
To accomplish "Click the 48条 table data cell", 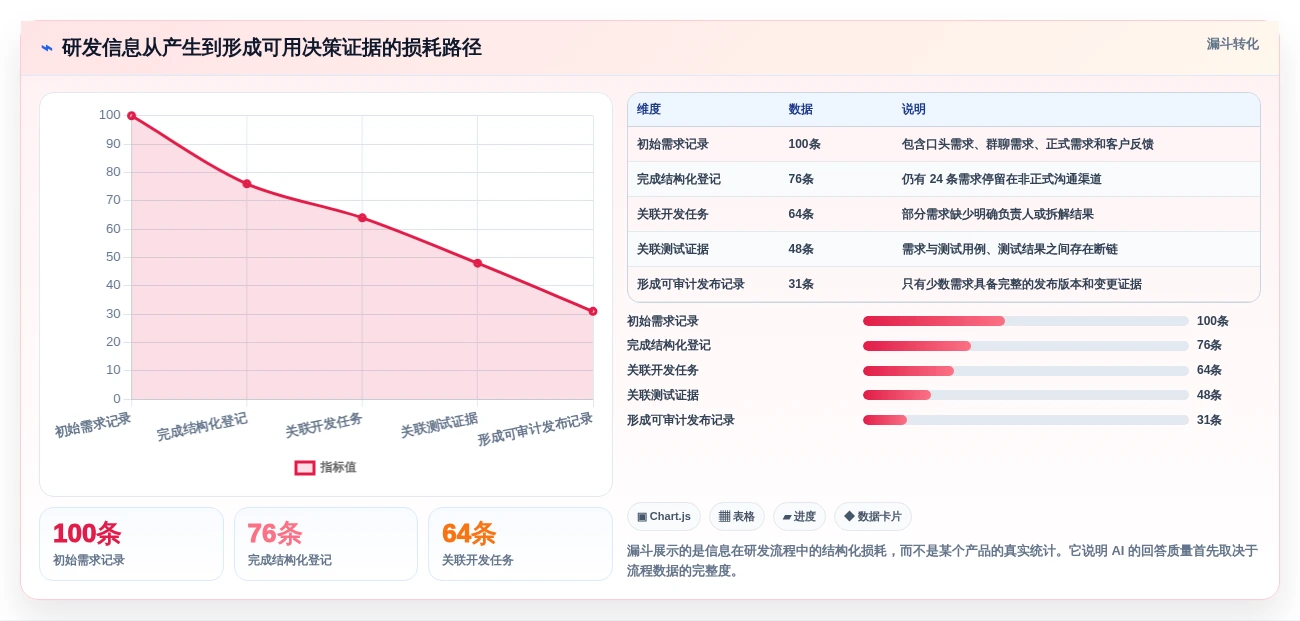I will 801,249.
